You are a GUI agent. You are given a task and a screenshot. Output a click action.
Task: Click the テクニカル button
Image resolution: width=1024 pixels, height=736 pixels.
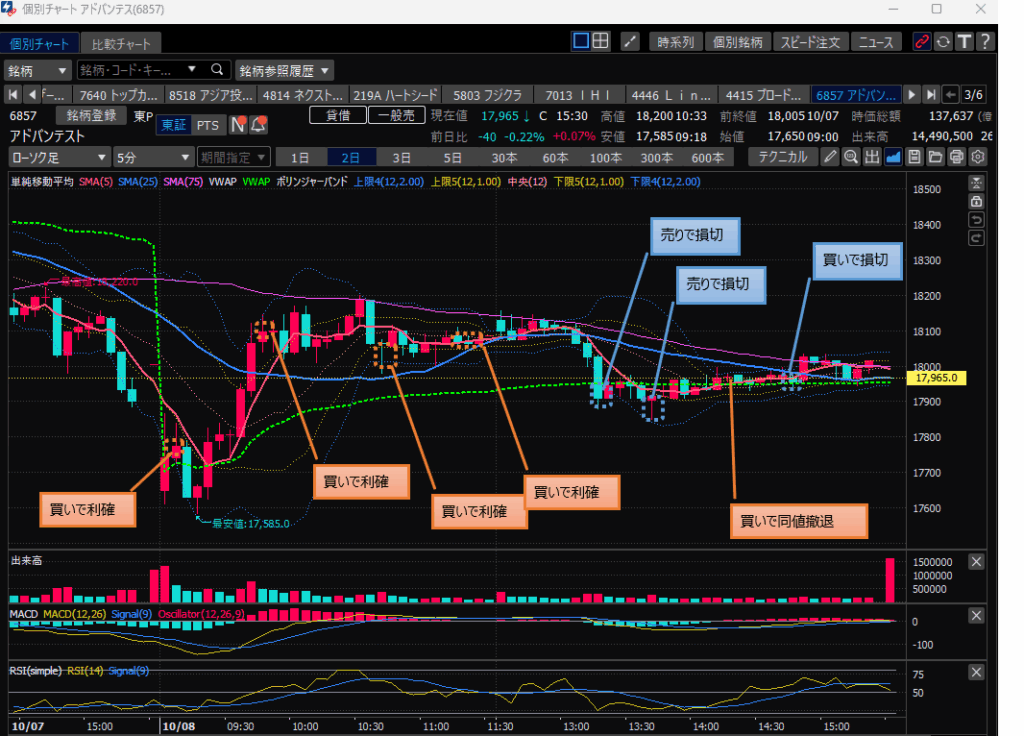tap(782, 157)
